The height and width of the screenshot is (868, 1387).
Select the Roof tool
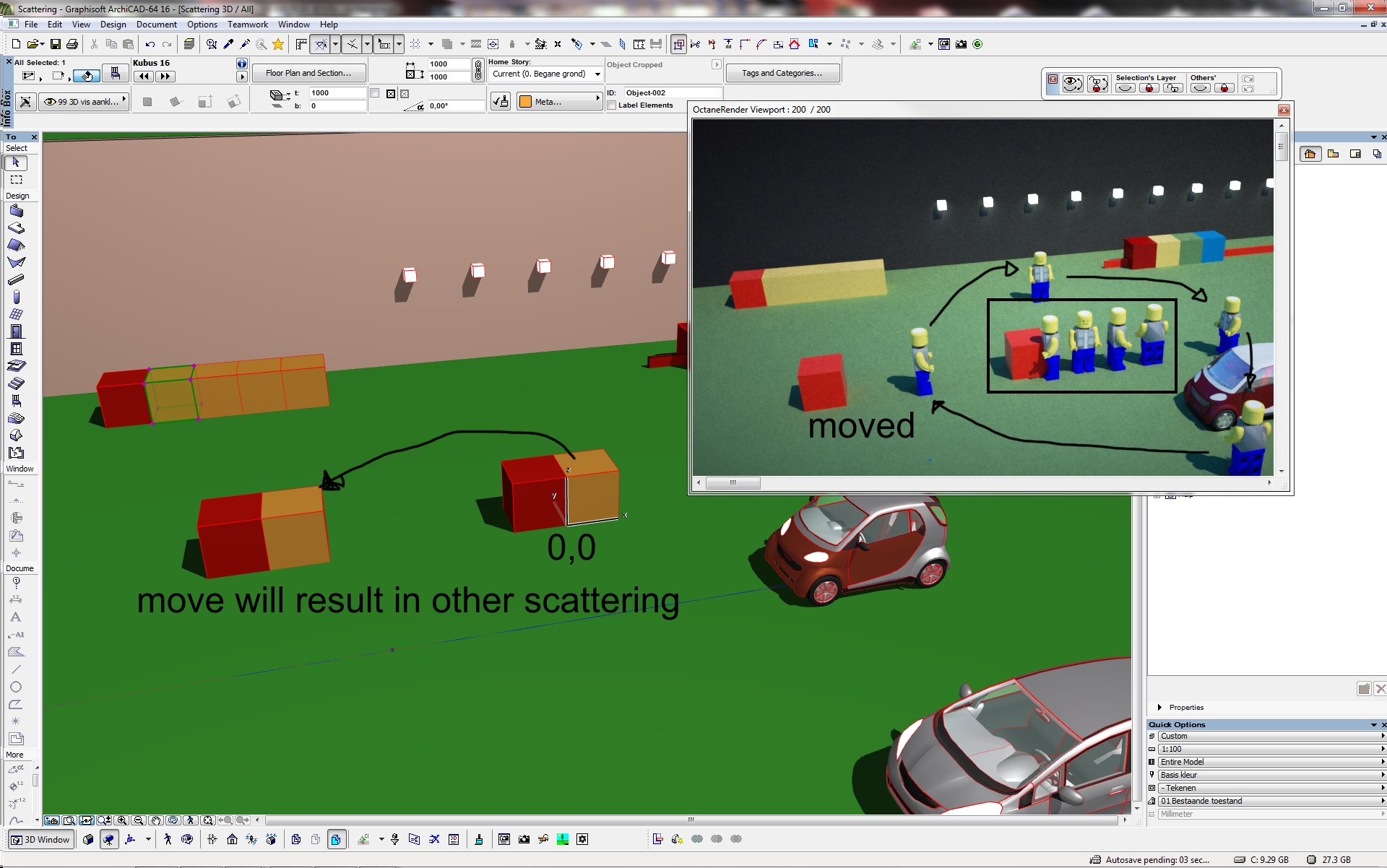point(16,246)
